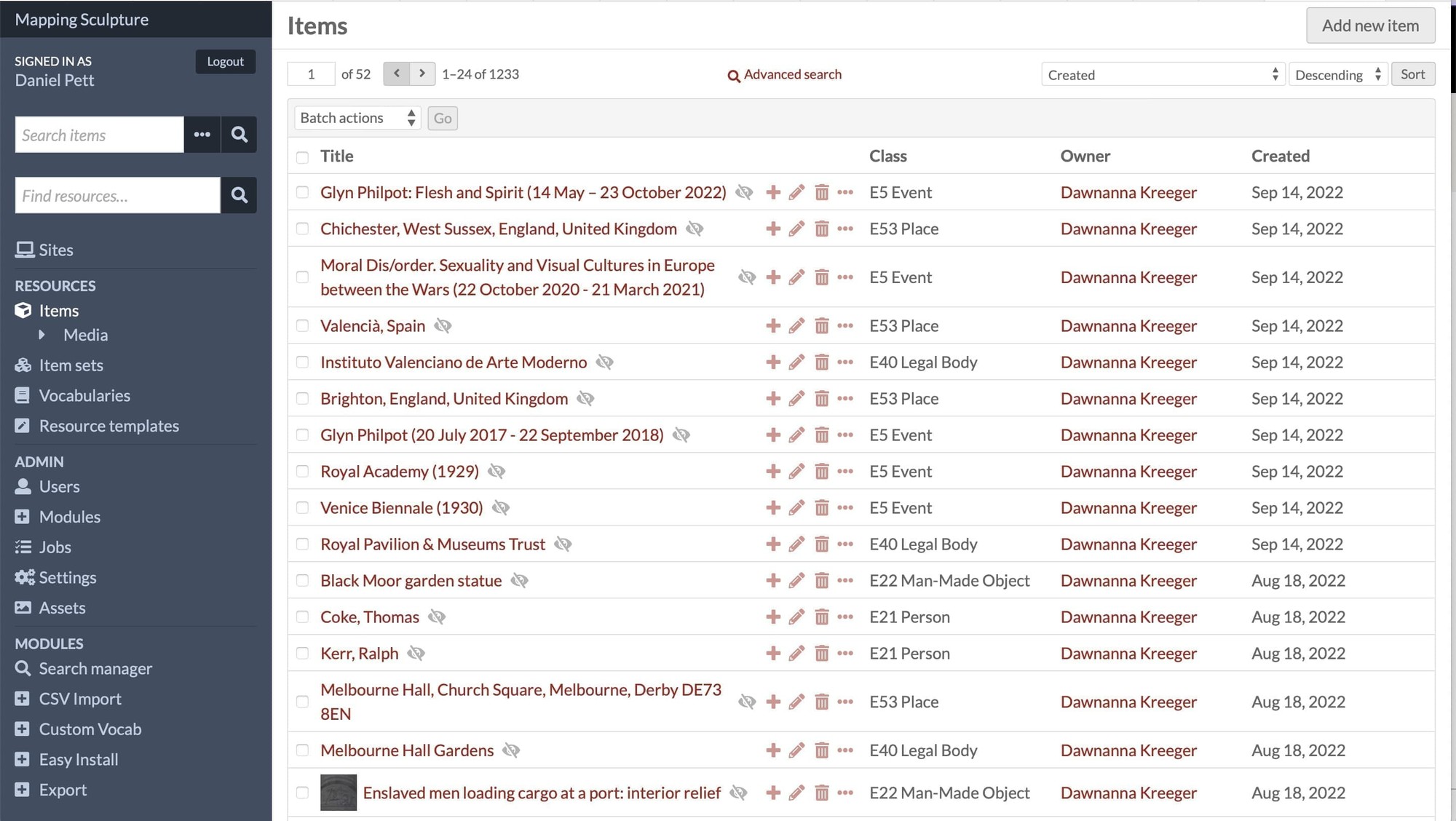The width and height of the screenshot is (1456, 821).
Task: Edit Brighton, England item using pencil icon
Action: click(797, 399)
